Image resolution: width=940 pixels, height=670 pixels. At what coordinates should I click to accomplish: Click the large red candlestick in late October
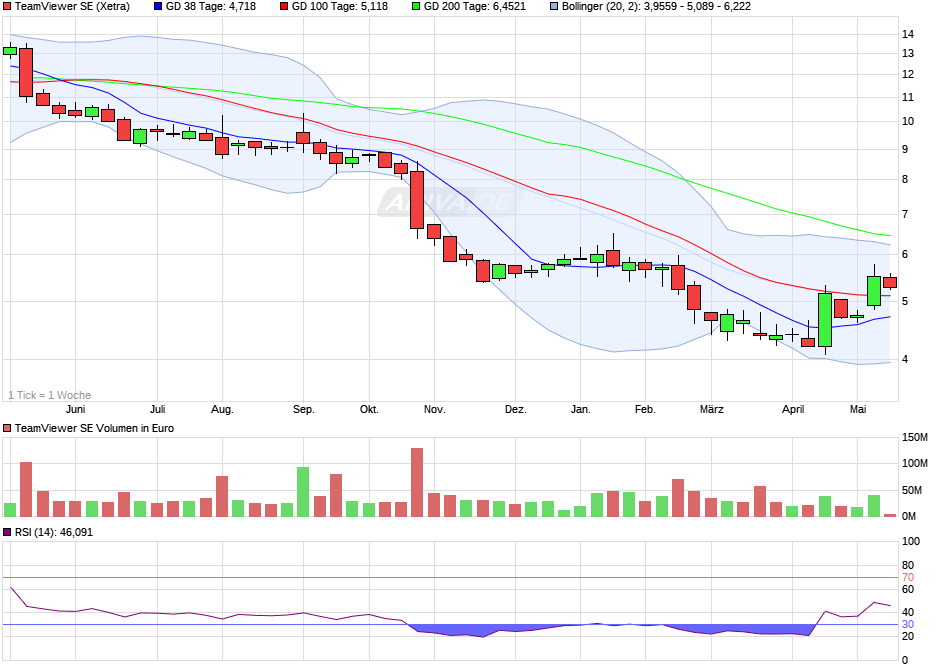point(417,200)
